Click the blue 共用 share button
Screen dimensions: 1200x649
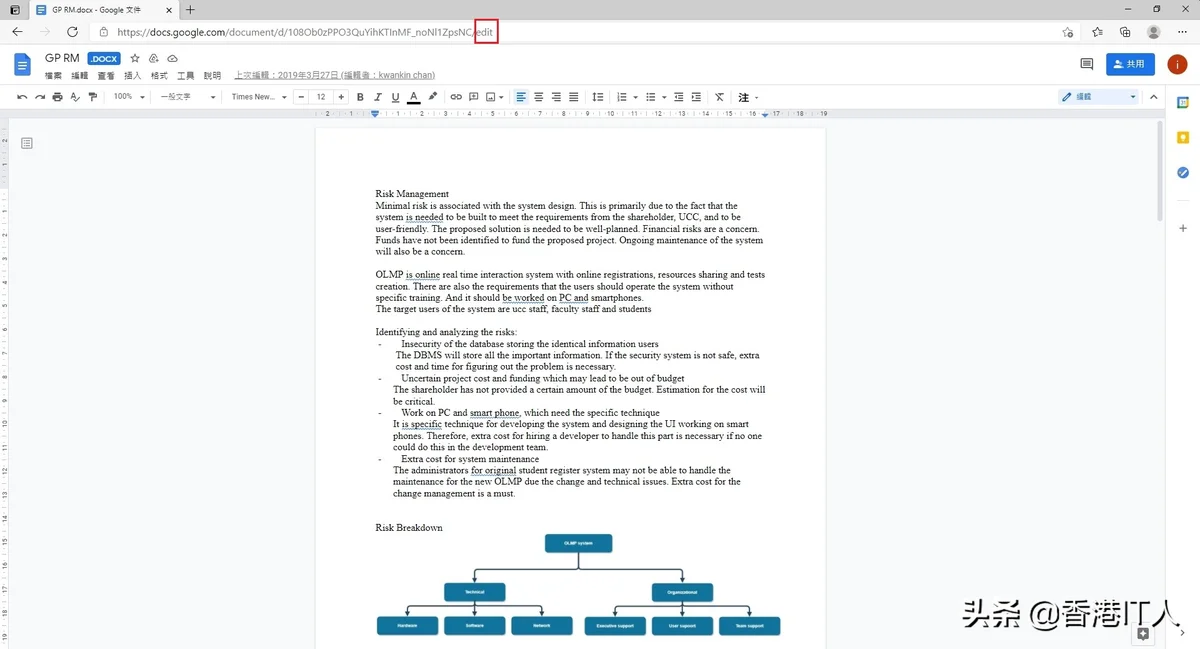[x=1130, y=64]
